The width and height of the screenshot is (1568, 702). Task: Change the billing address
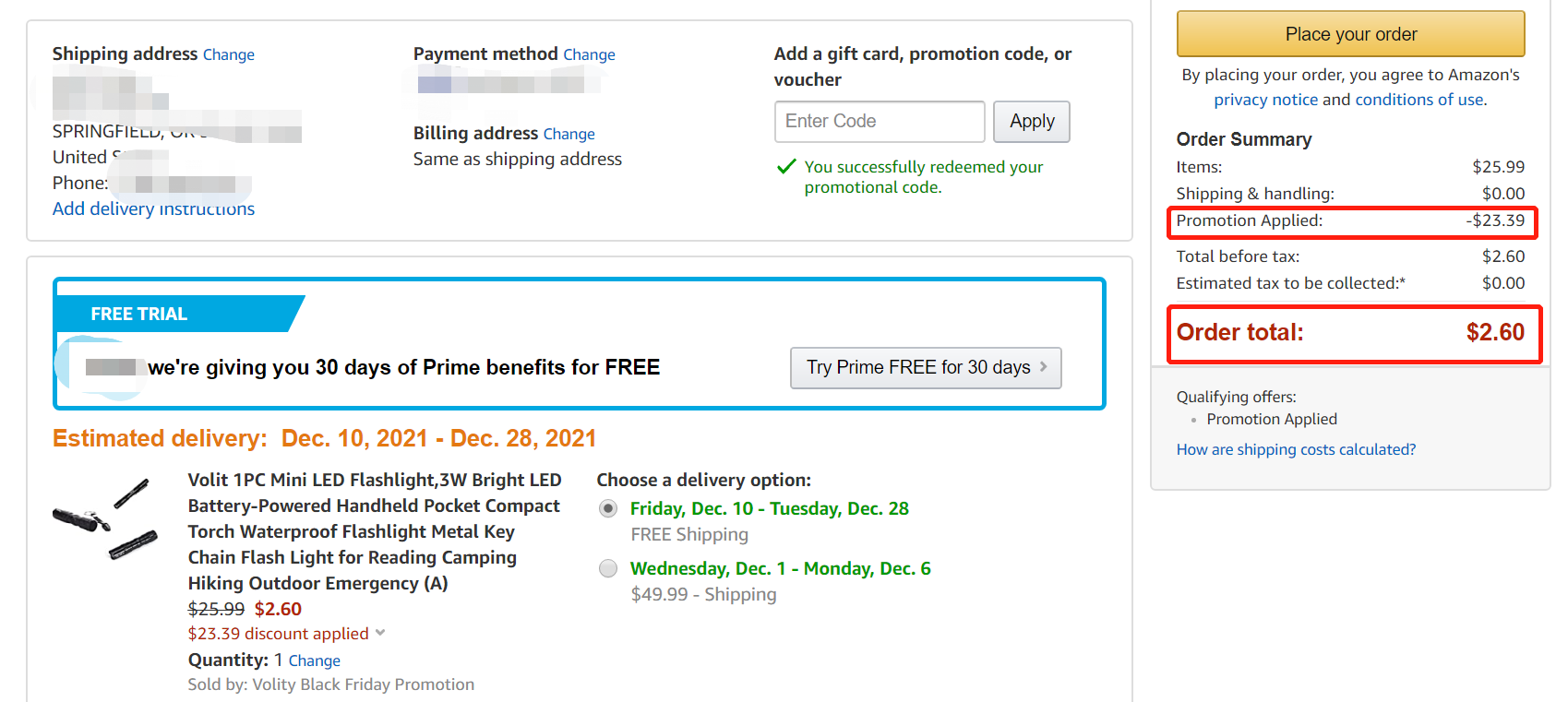pos(569,134)
